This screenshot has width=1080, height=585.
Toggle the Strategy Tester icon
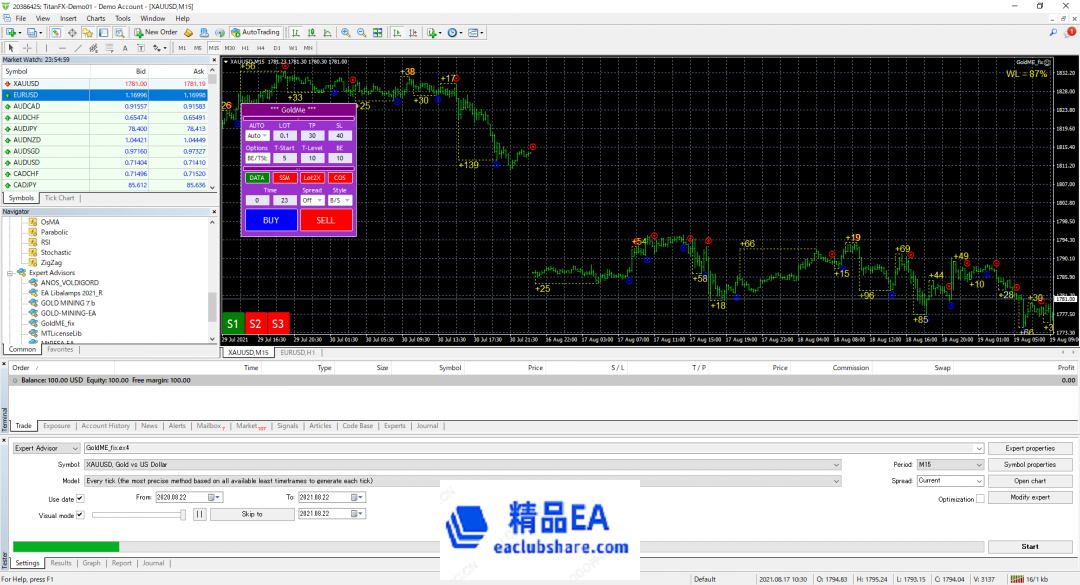click(119, 32)
